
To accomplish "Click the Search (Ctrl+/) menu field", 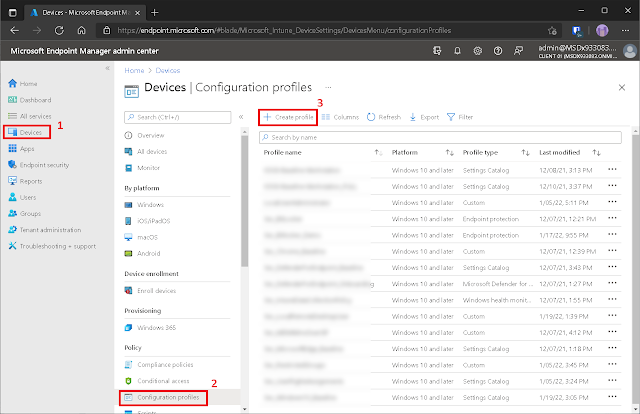I will pyautogui.click(x=178, y=117).
